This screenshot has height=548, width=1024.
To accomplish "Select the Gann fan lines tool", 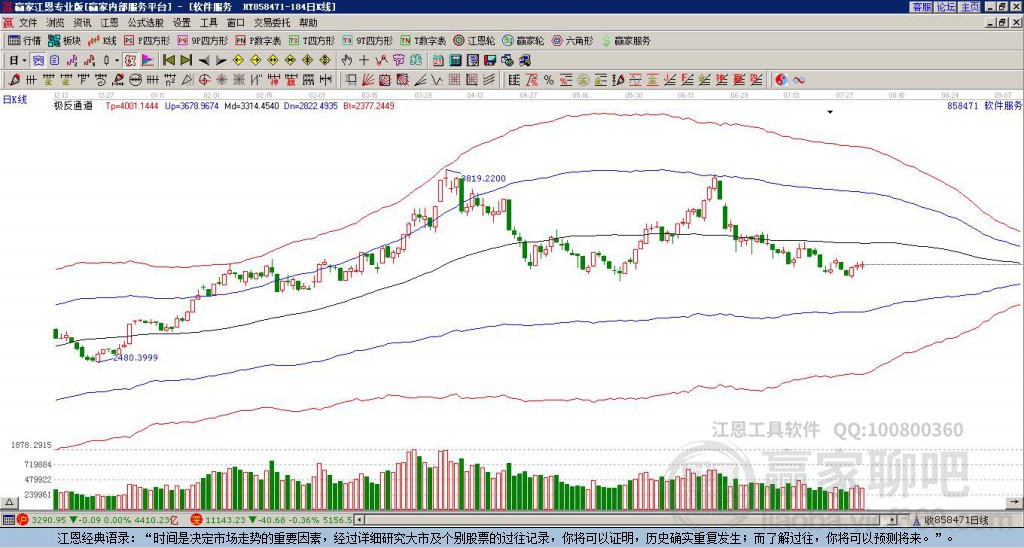I will pos(368,80).
